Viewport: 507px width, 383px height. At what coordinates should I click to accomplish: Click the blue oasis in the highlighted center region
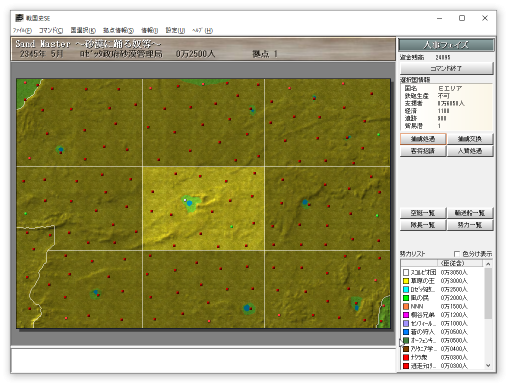pos(189,203)
